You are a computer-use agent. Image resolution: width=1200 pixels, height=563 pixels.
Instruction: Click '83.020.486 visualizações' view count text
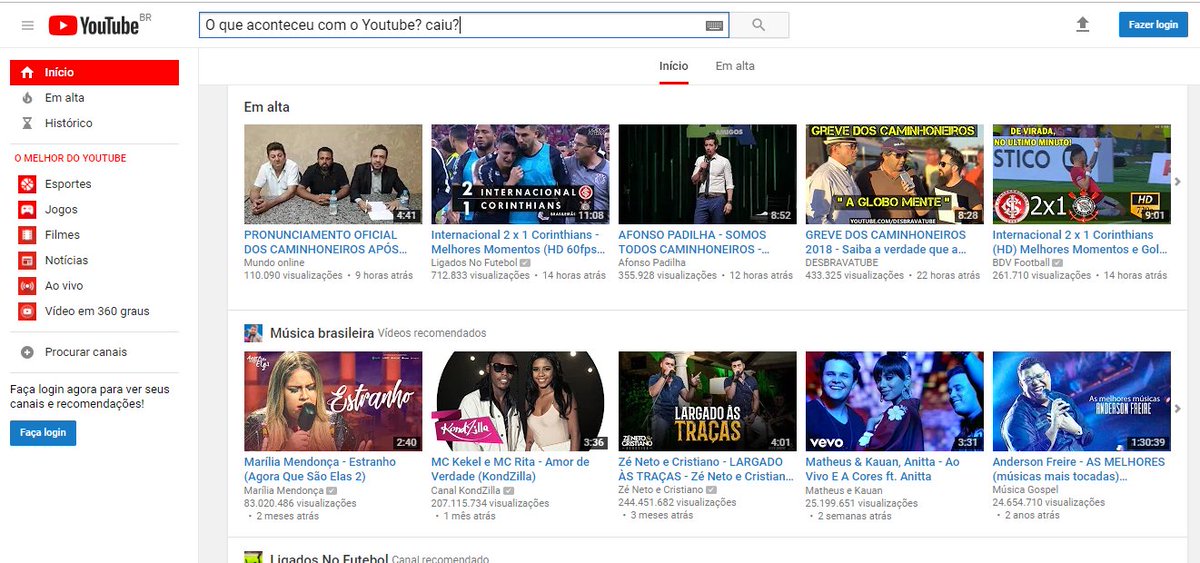click(300, 503)
